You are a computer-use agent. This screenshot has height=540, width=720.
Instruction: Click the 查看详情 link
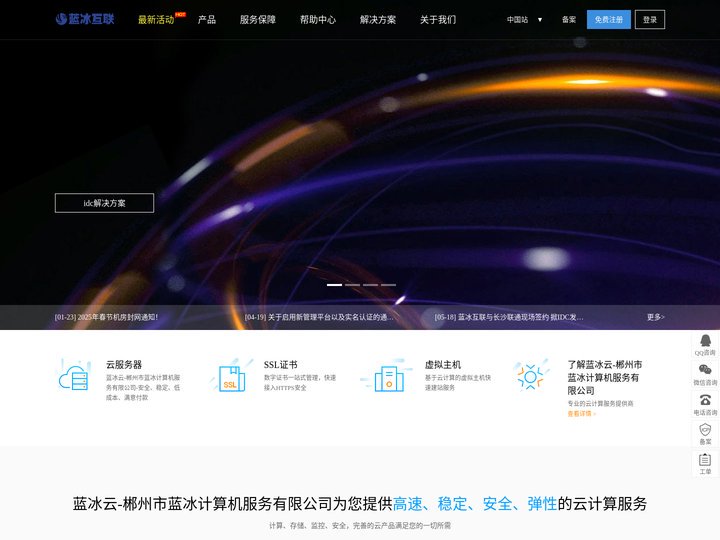tap(581, 414)
